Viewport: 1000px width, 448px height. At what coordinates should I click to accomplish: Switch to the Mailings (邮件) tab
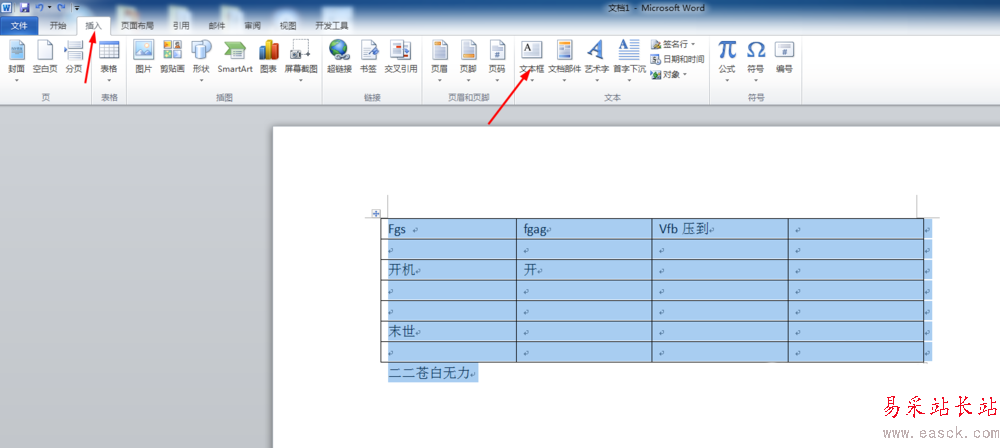[x=217, y=26]
